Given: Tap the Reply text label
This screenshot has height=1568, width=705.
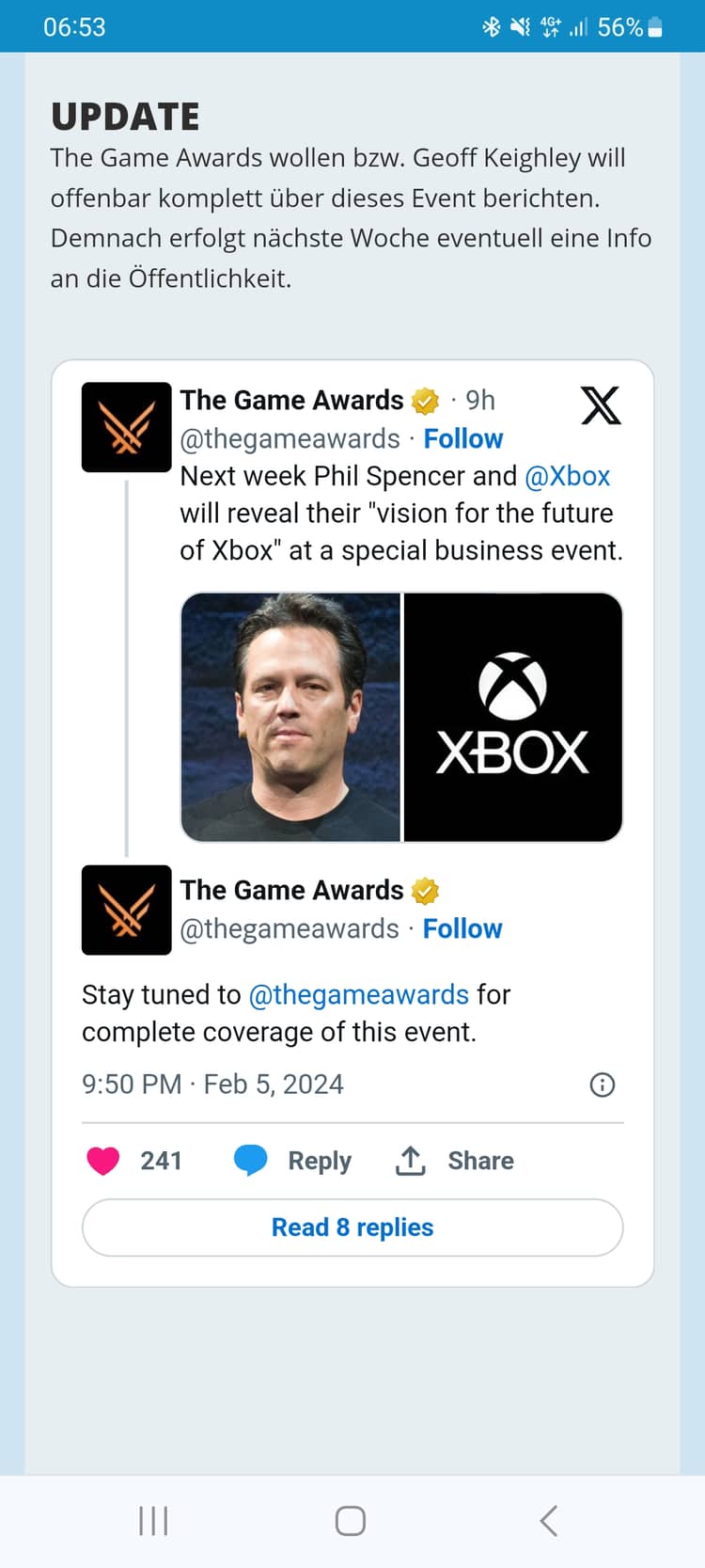Looking at the screenshot, I should (320, 1161).
